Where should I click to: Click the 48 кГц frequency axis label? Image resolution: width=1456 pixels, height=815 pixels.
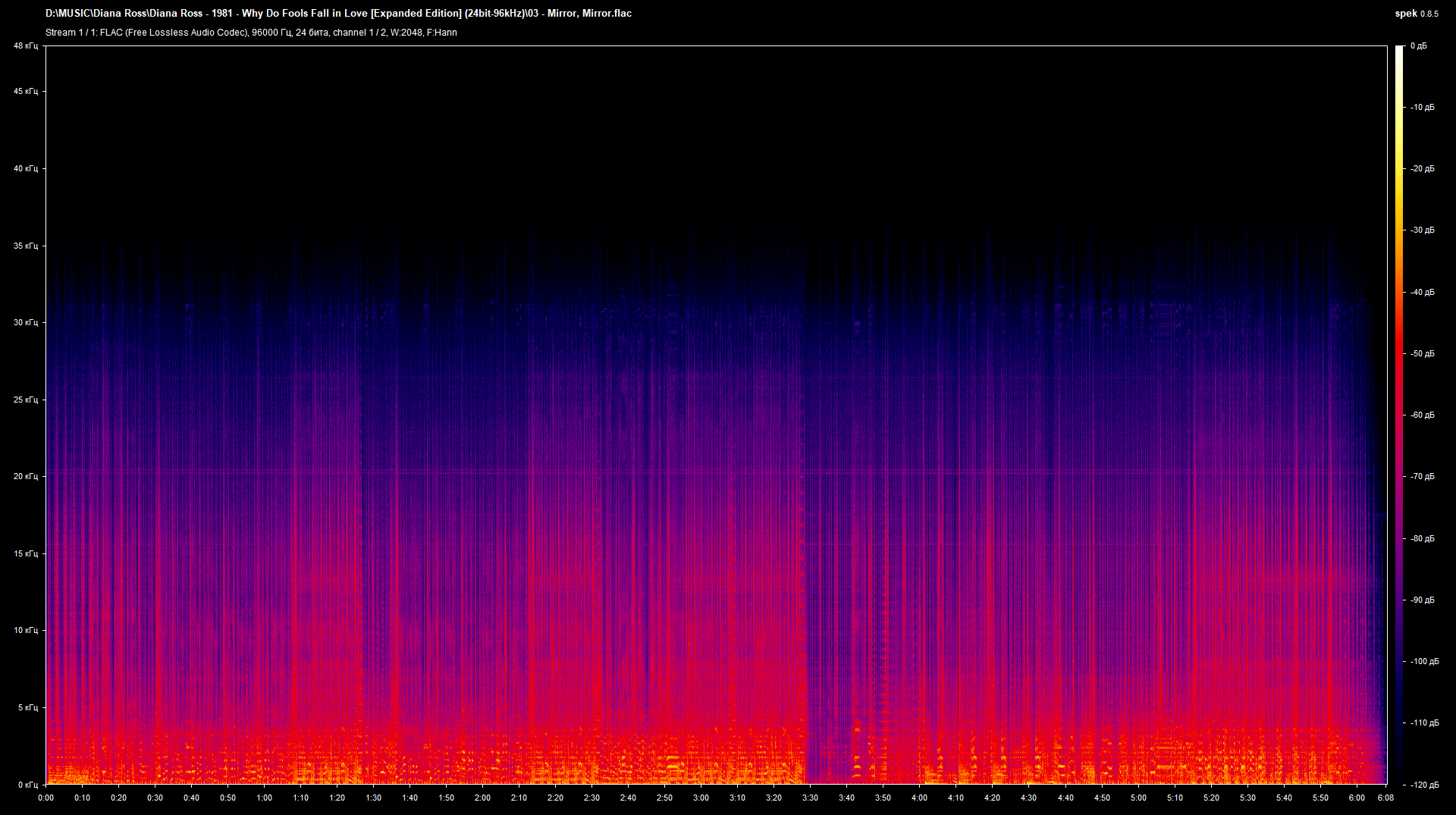(x=25, y=46)
